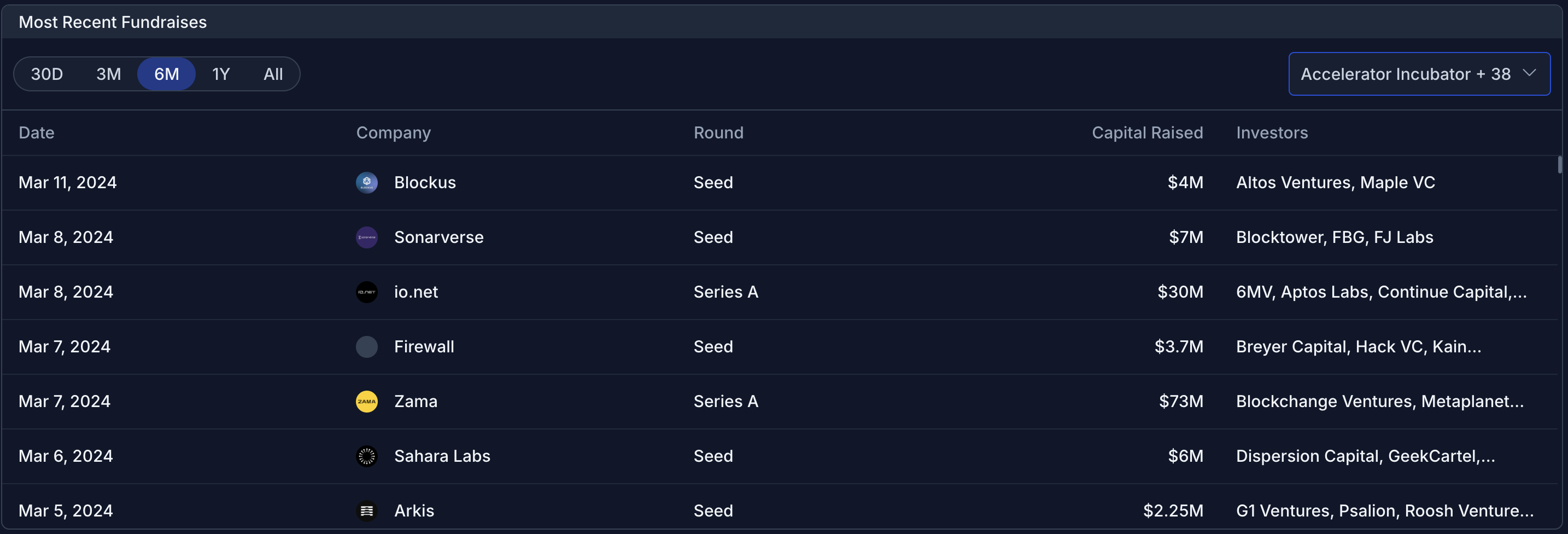The width and height of the screenshot is (1568, 534).
Task: Select the active 6M range tab
Action: click(166, 74)
